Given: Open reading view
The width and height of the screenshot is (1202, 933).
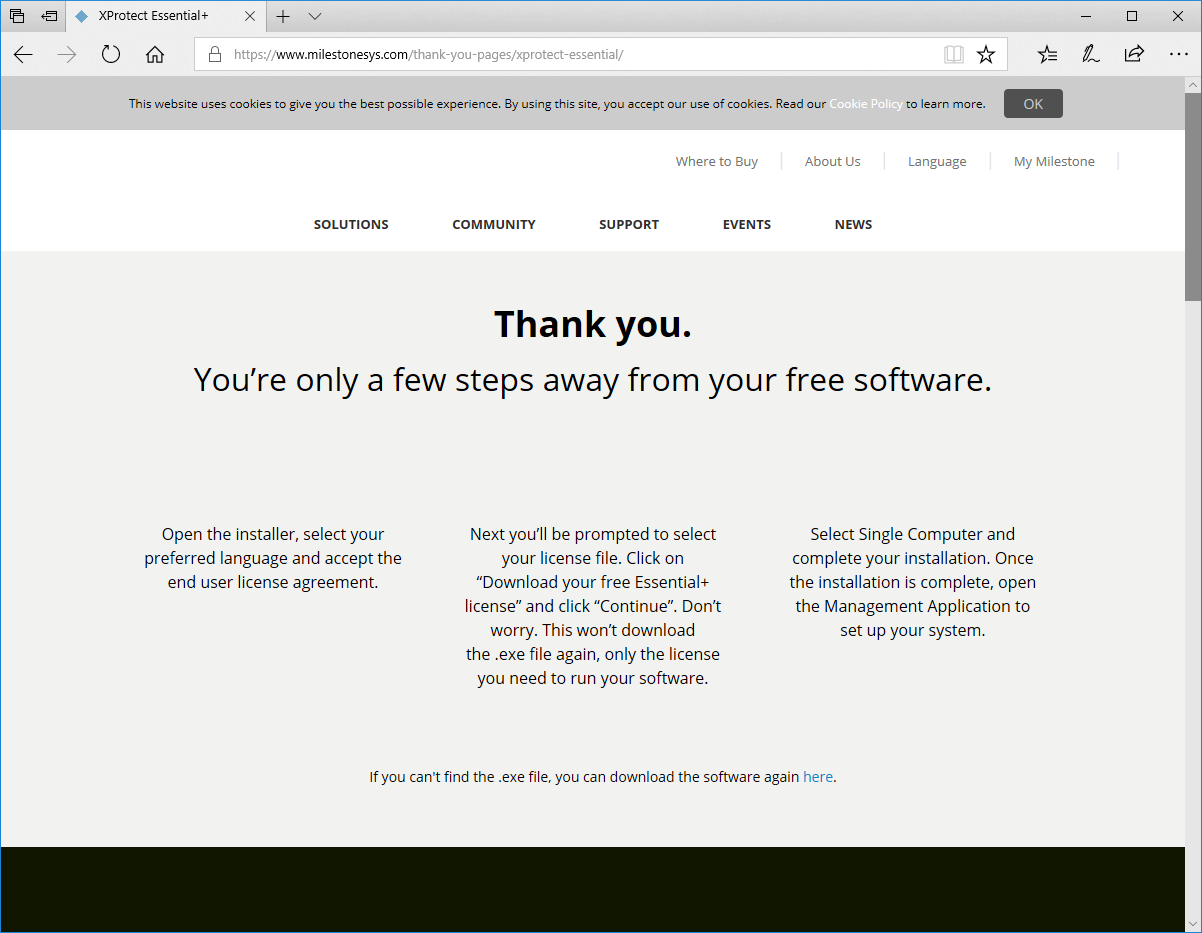Looking at the screenshot, I should point(954,55).
